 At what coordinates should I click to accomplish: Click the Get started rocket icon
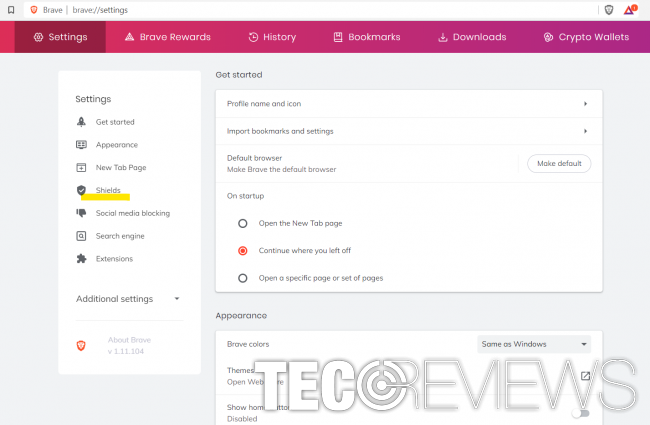81,121
